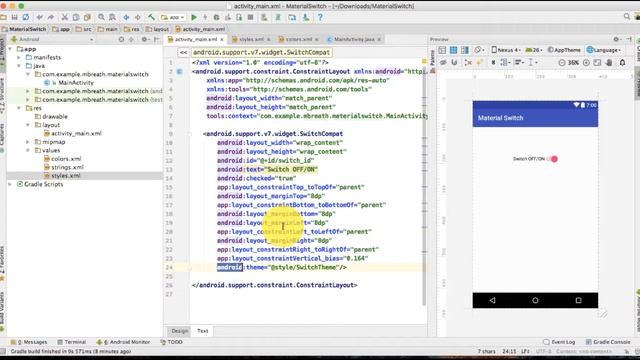The height and width of the screenshot is (360, 640).
Task: Click the Undo arrow in the main toolbar
Action: [40, 17]
